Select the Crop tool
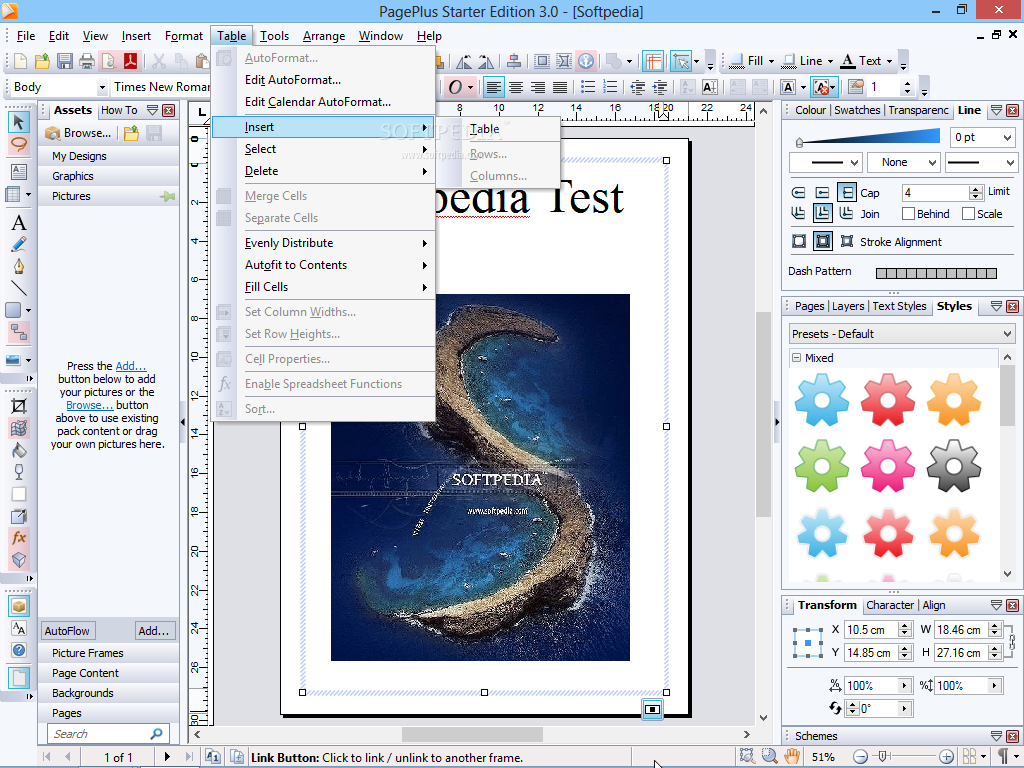Image resolution: width=1024 pixels, height=768 pixels. tap(18, 406)
